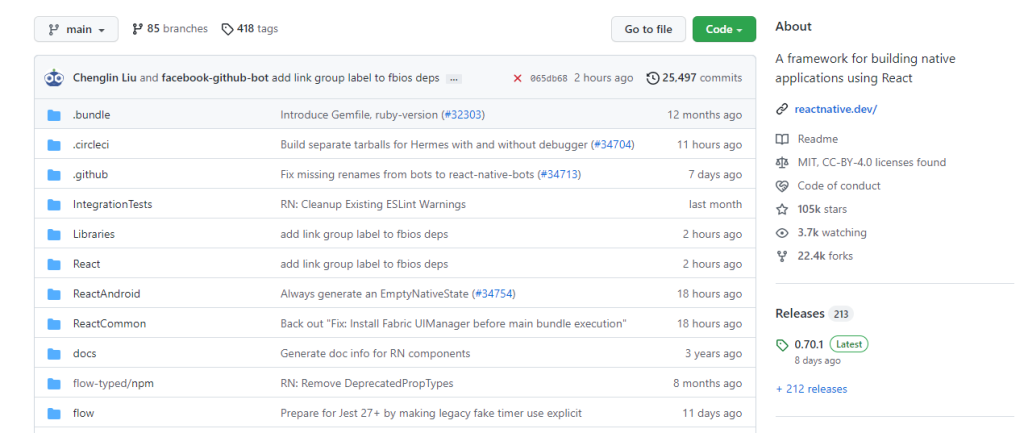This screenshot has width=1024, height=433.
Task: Open the .bundle directory name
Action: (91, 115)
